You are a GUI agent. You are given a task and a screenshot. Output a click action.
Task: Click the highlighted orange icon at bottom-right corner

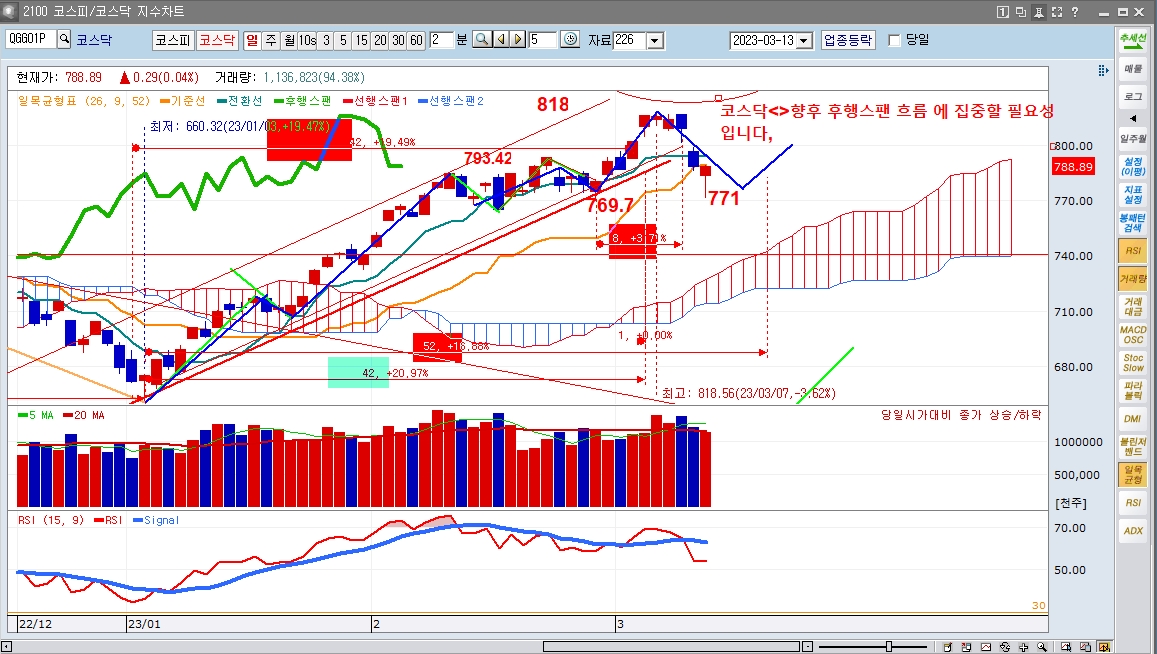(x=1104, y=647)
